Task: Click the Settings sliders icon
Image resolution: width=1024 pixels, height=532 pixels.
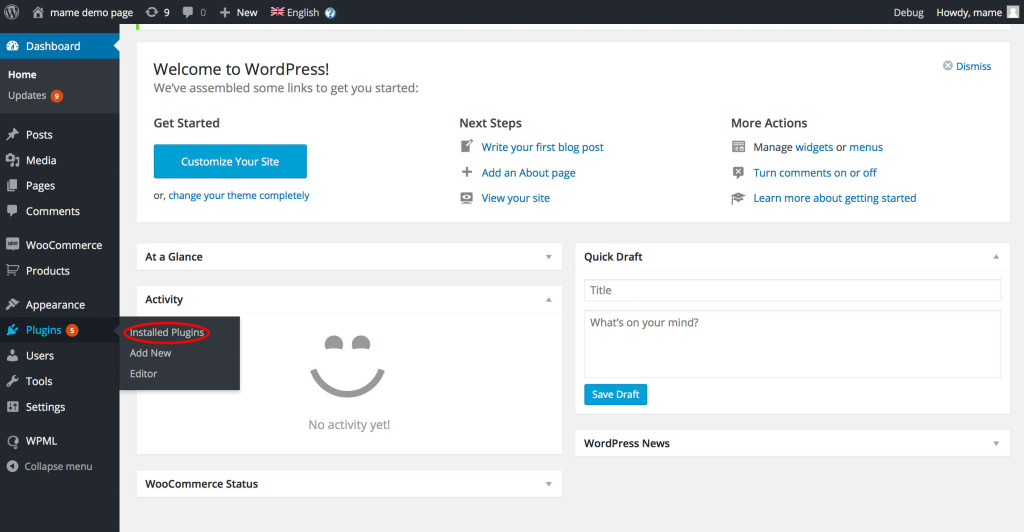Action: click(12, 406)
